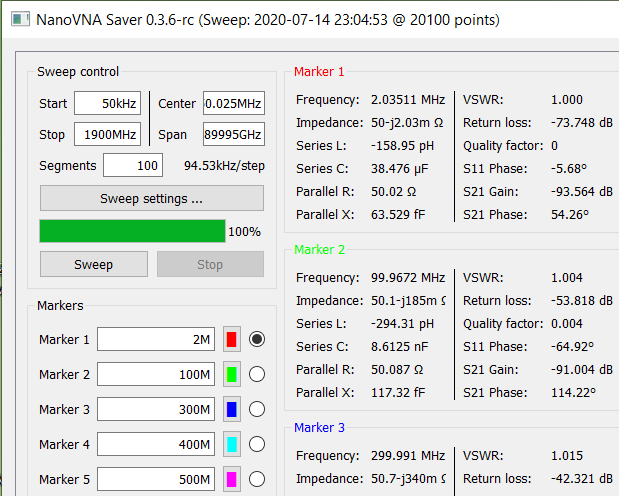Click the blue Marker 3 group heading

tap(319, 427)
